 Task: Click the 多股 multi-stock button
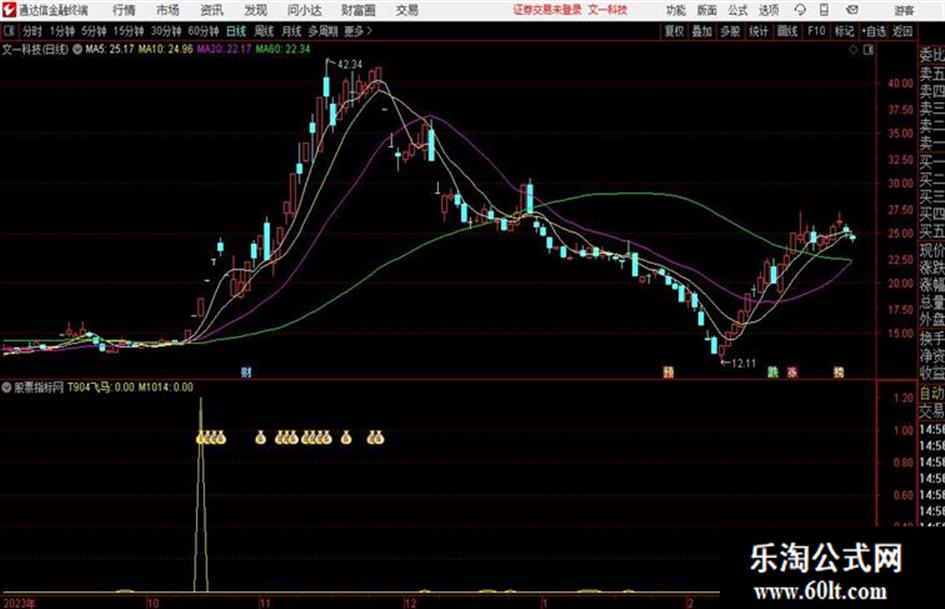coord(730,31)
